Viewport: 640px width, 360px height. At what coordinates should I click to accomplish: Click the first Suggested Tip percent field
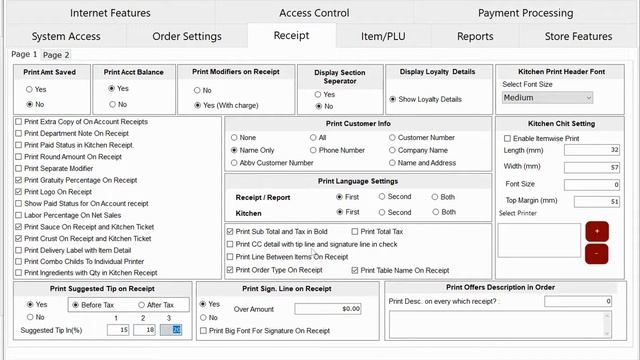[x=118, y=330]
